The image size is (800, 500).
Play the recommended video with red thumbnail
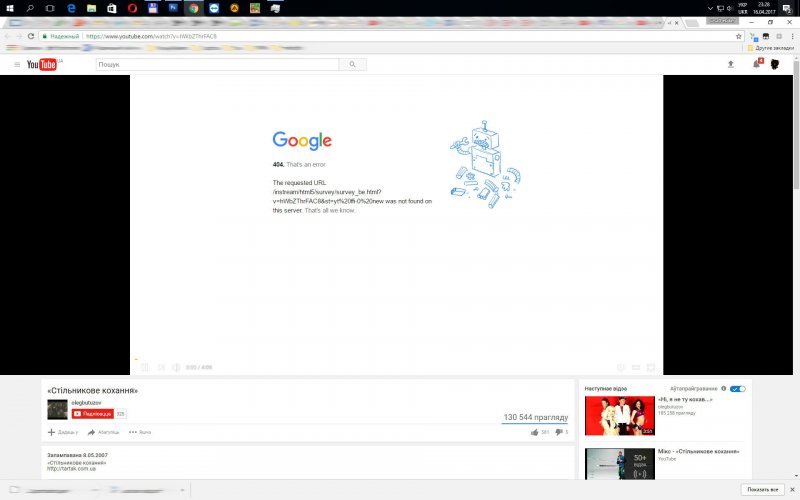pyautogui.click(x=619, y=416)
